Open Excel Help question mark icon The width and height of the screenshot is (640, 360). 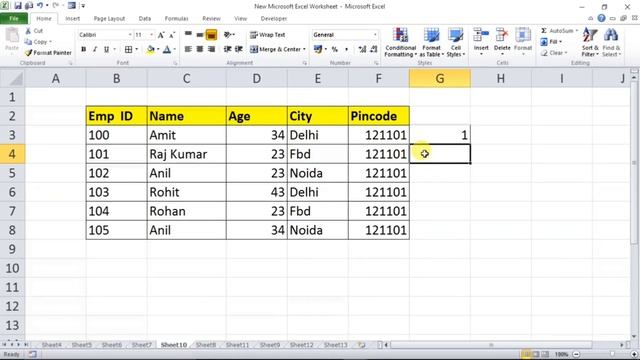[x=601, y=18]
